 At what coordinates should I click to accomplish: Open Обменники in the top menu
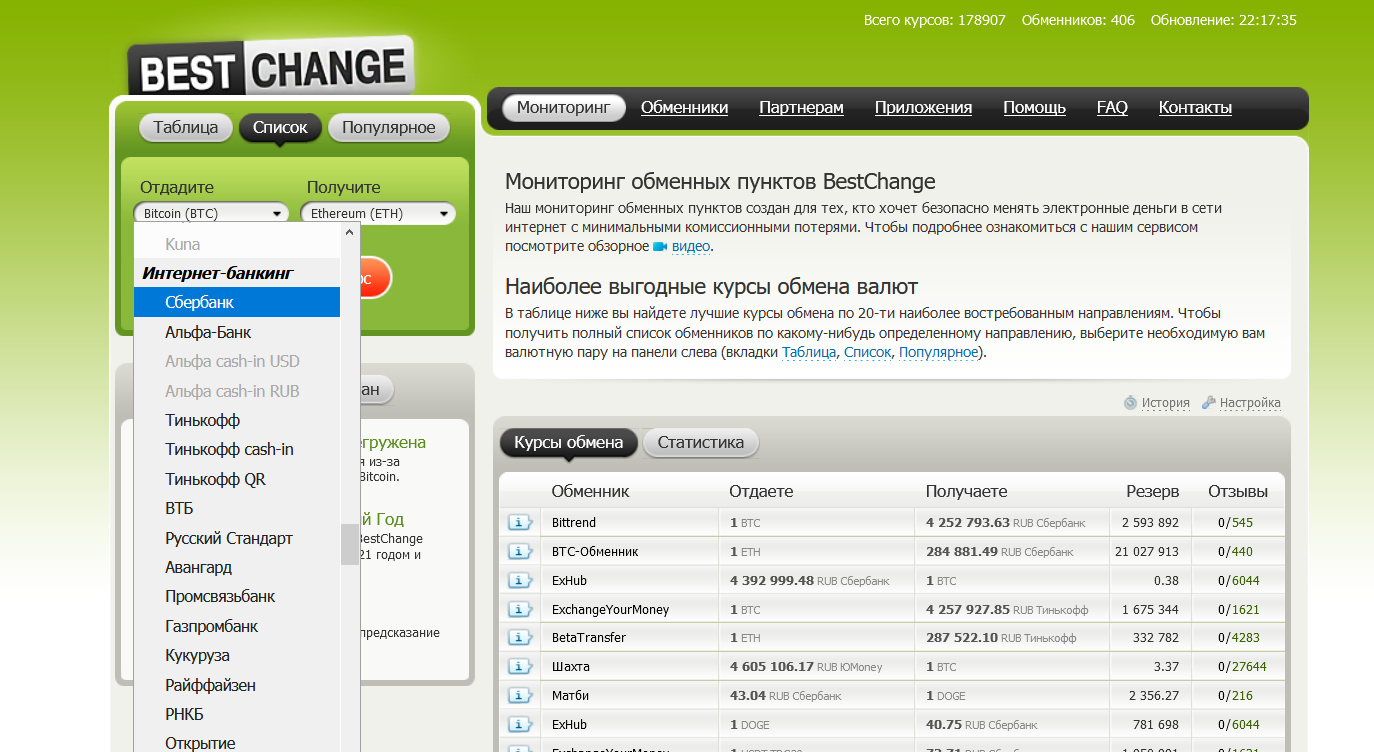pyautogui.click(x=684, y=108)
